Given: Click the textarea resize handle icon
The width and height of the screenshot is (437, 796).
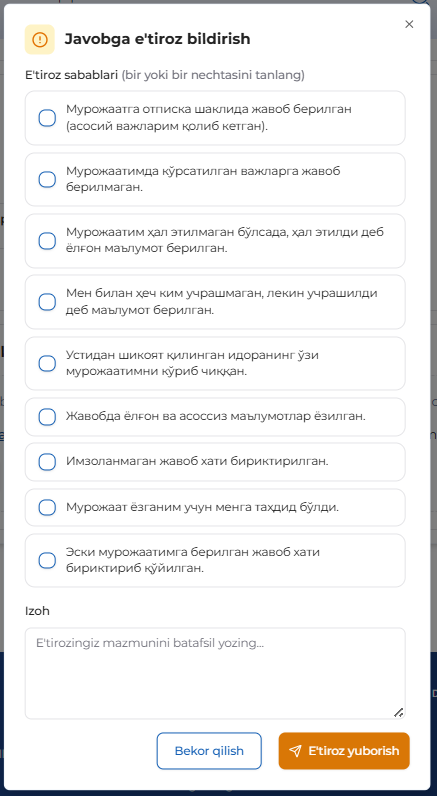Looking at the screenshot, I should (398, 712).
